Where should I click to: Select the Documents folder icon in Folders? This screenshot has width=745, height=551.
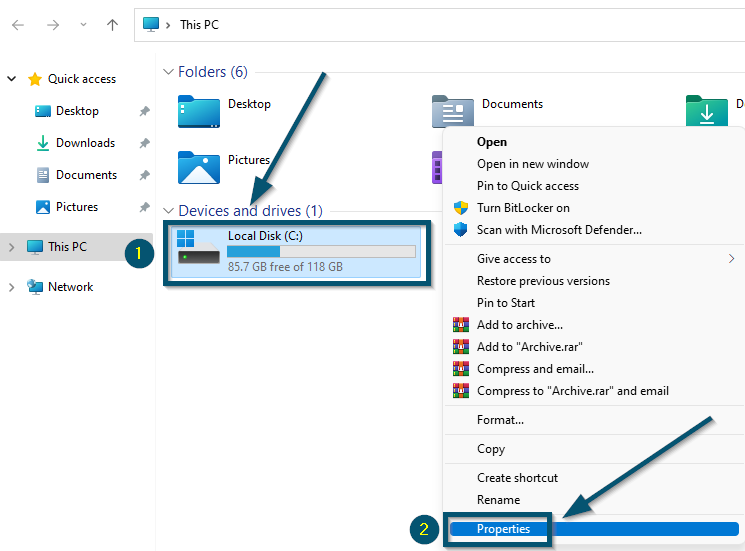[x=452, y=111]
